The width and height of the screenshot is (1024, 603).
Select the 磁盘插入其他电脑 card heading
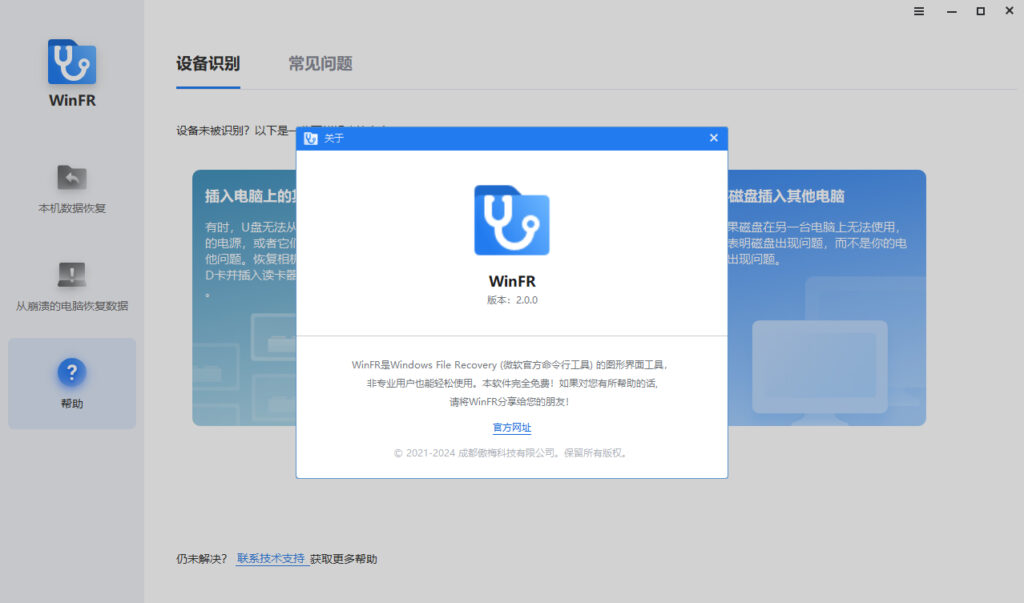click(x=786, y=196)
